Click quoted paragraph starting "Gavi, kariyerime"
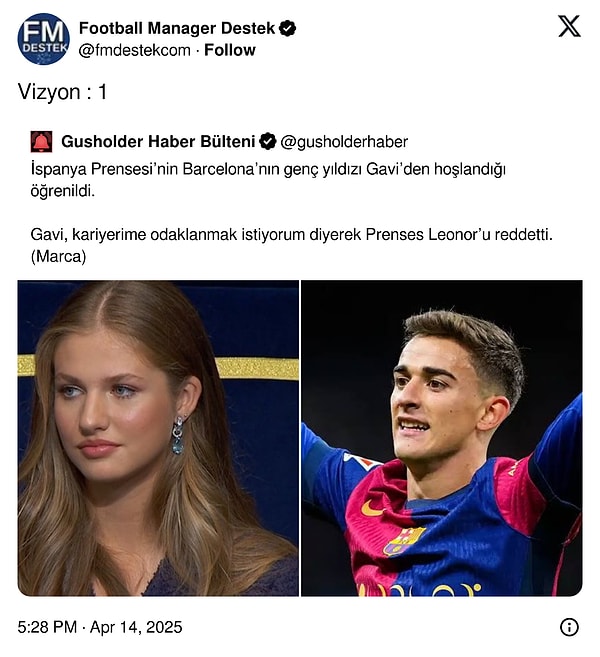 (291, 234)
